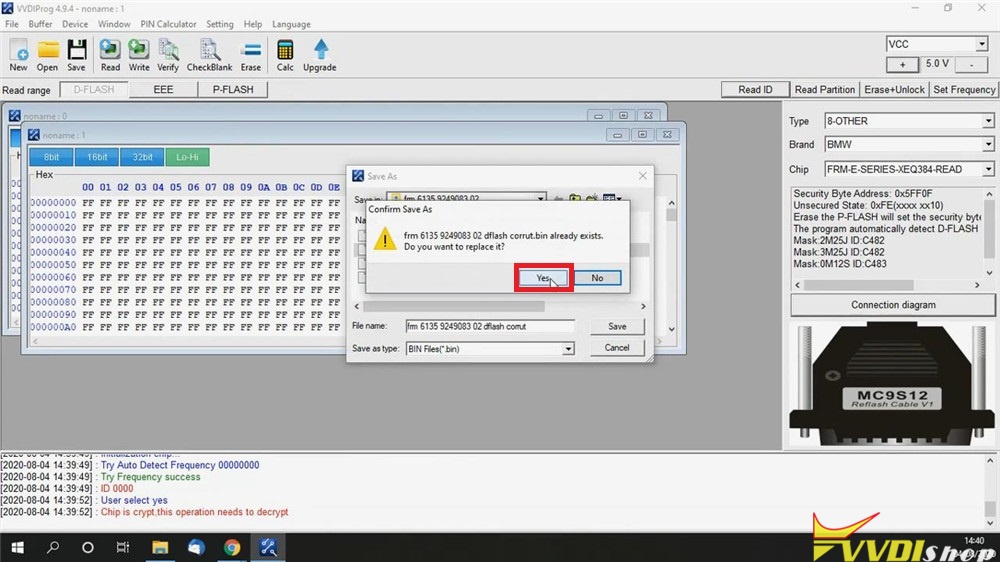Click the Save floppy disk icon
This screenshot has height=562, width=1000.
77,55
